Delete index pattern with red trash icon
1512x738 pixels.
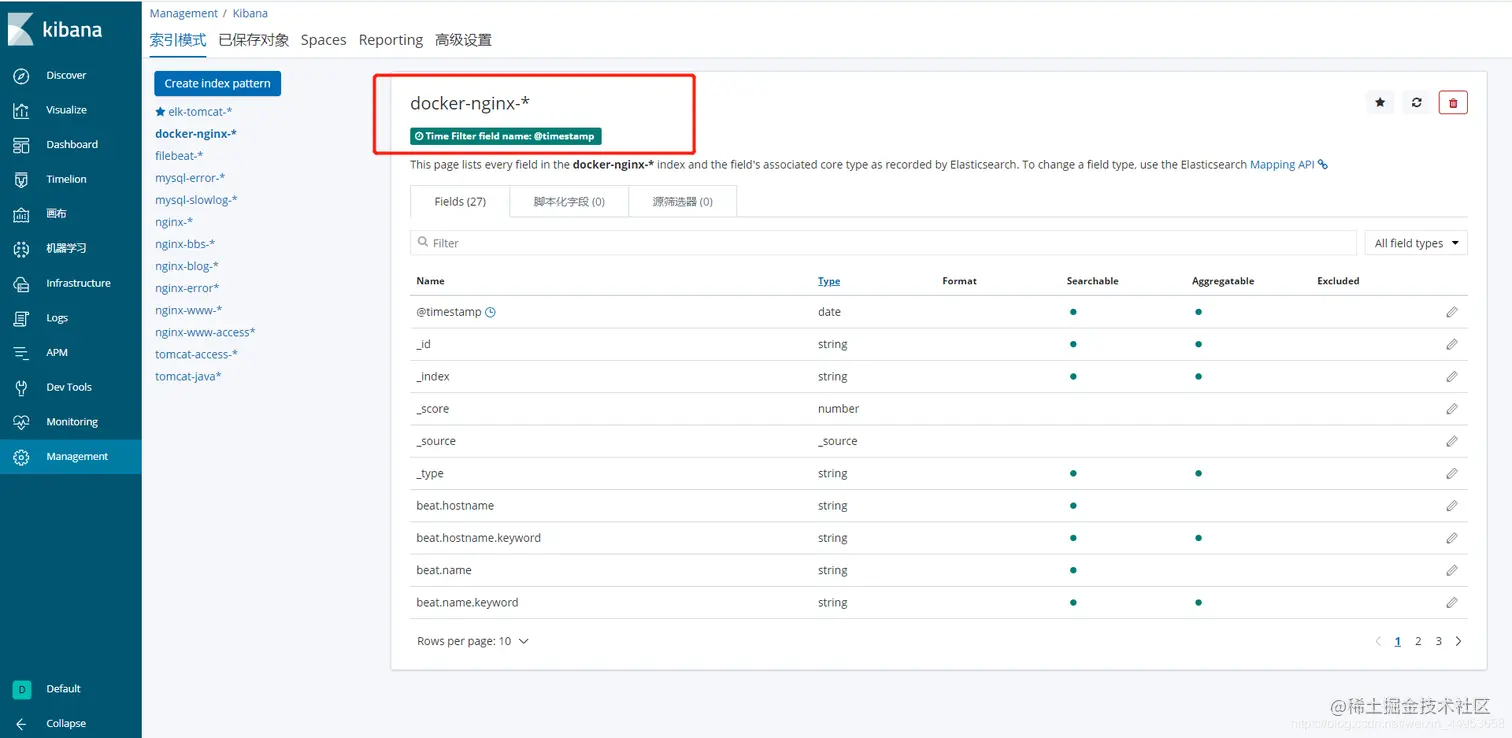point(1453,102)
